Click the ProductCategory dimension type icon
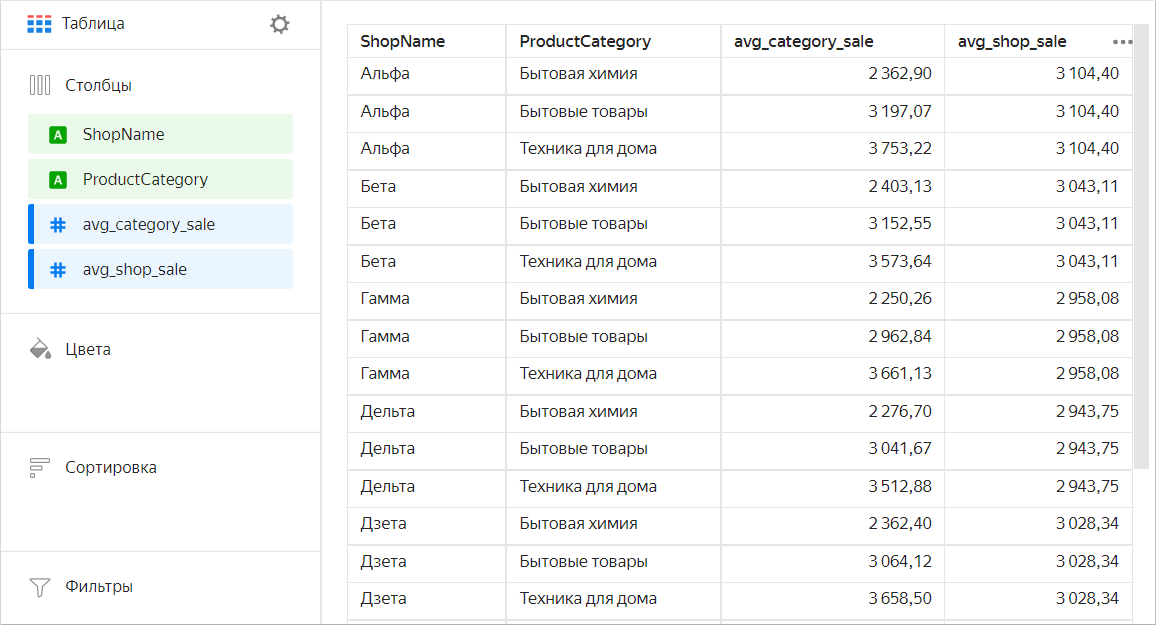The width and height of the screenshot is (1156, 625). click(x=58, y=180)
